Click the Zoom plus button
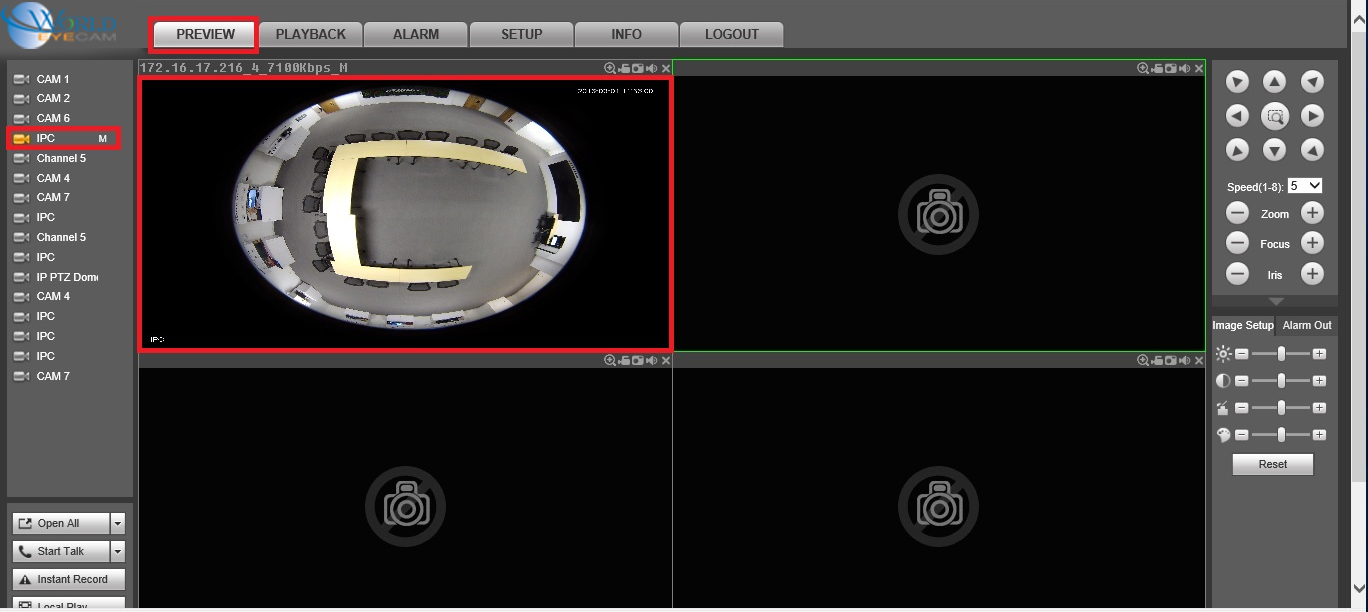Image resolution: width=1368 pixels, height=612 pixels. click(x=1312, y=213)
